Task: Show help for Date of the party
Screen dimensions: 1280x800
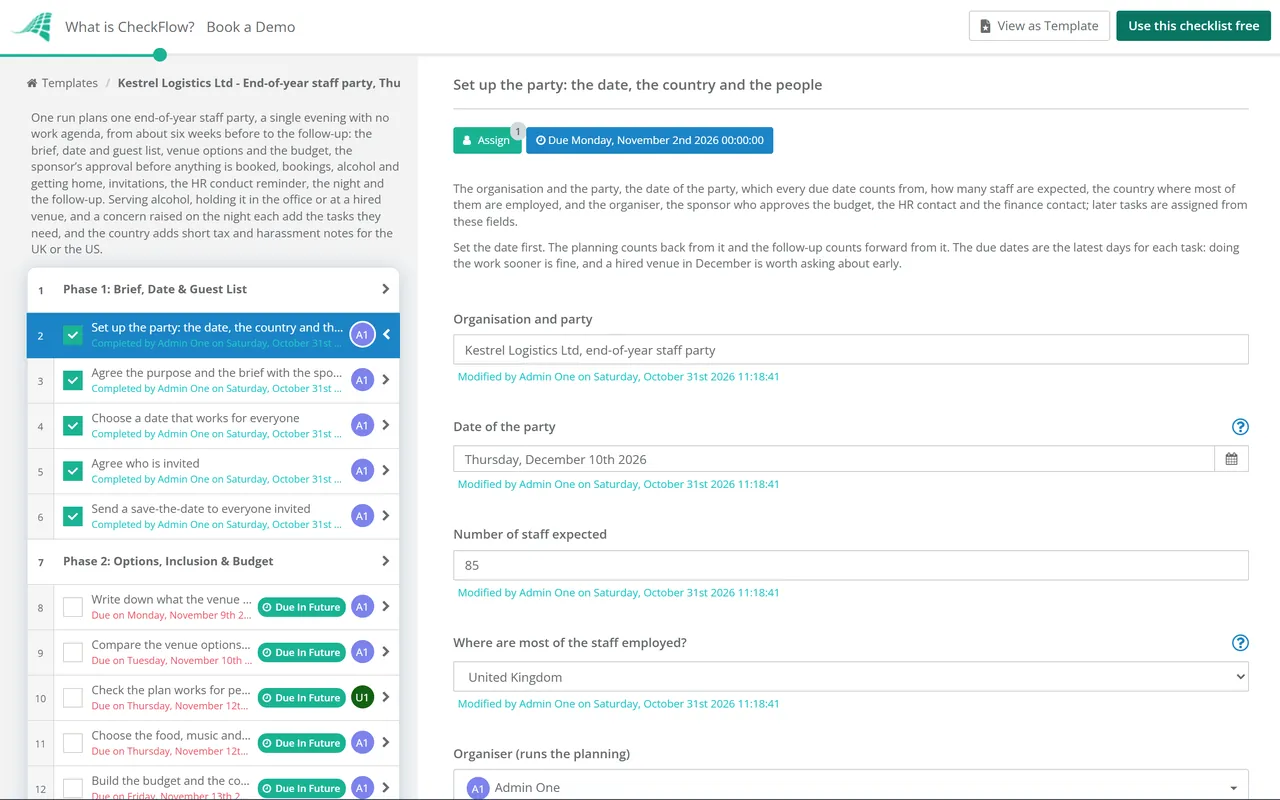Action: coord(1240,427)
